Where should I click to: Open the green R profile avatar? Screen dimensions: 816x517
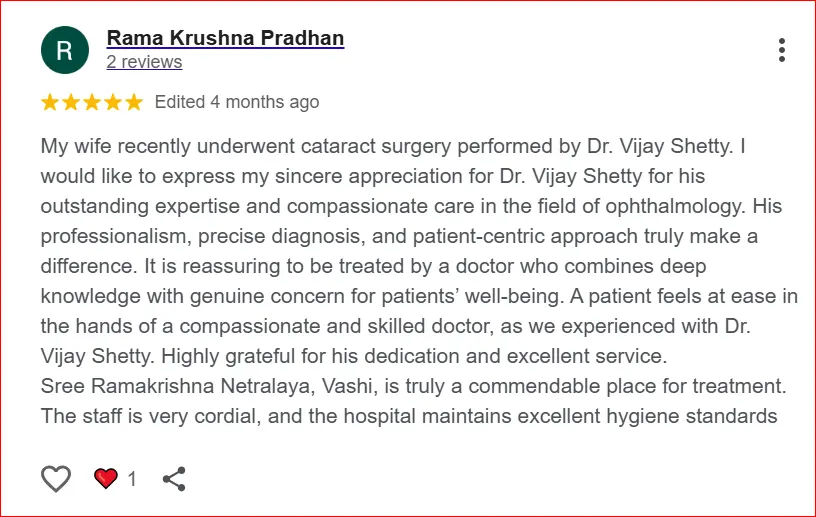[65, 50]
